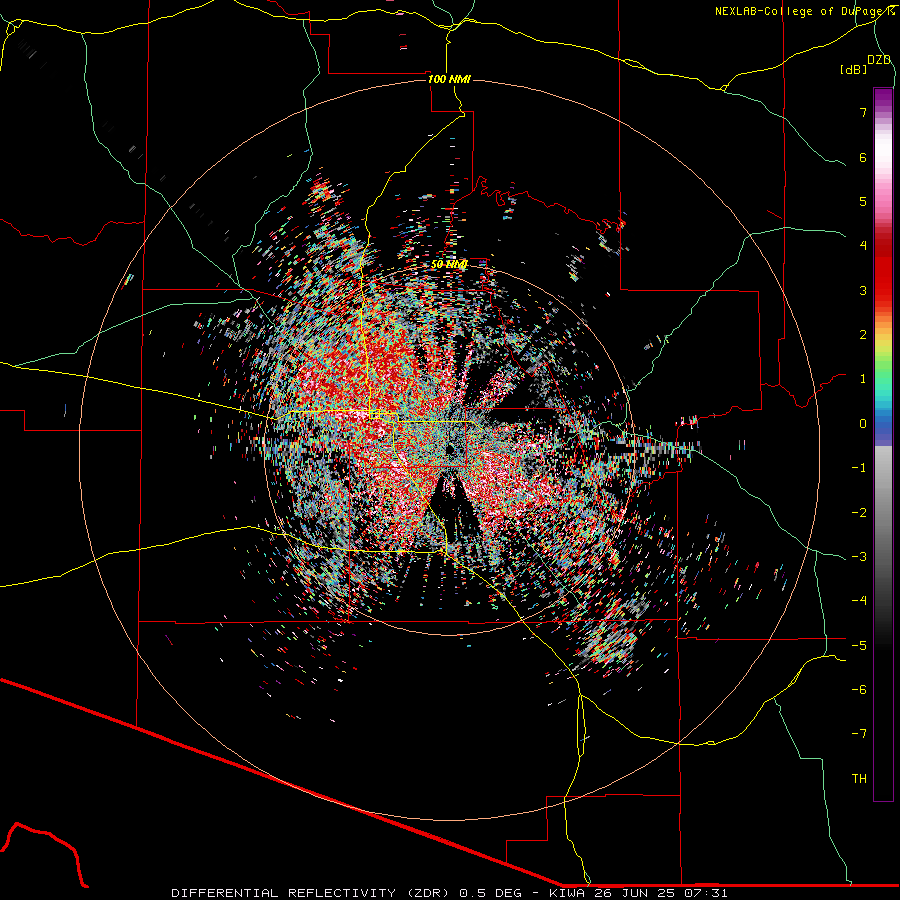Click the 0 dB scale label

coord(863,424)
